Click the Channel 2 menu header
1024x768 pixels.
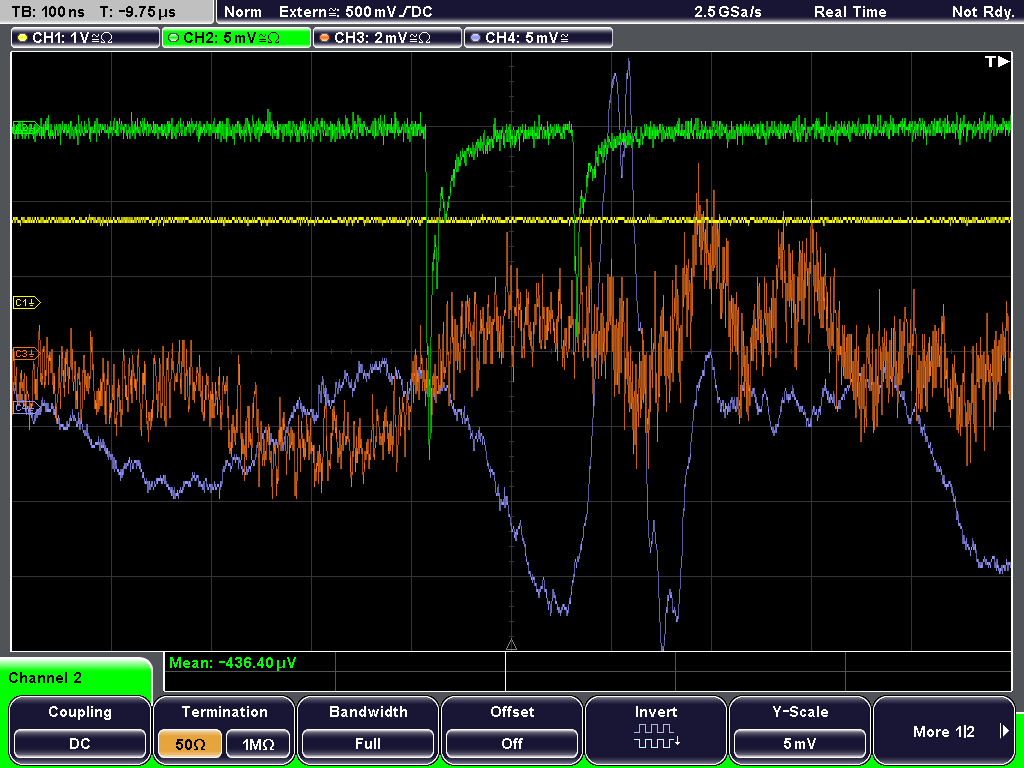[x=76, y=677]
